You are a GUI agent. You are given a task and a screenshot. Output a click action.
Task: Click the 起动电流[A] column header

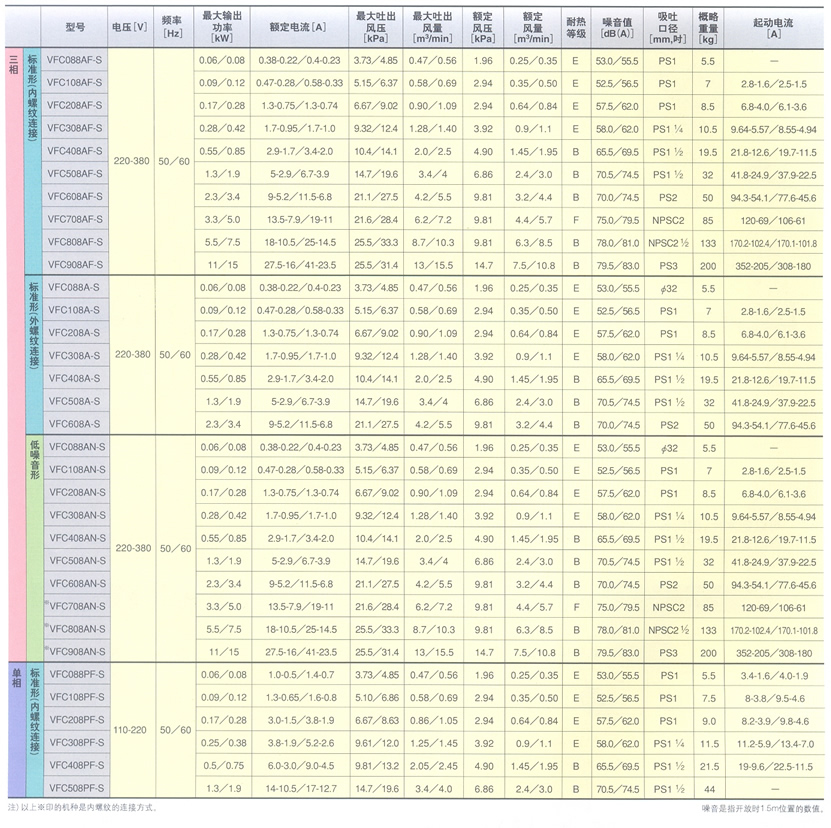click(773, 27)
